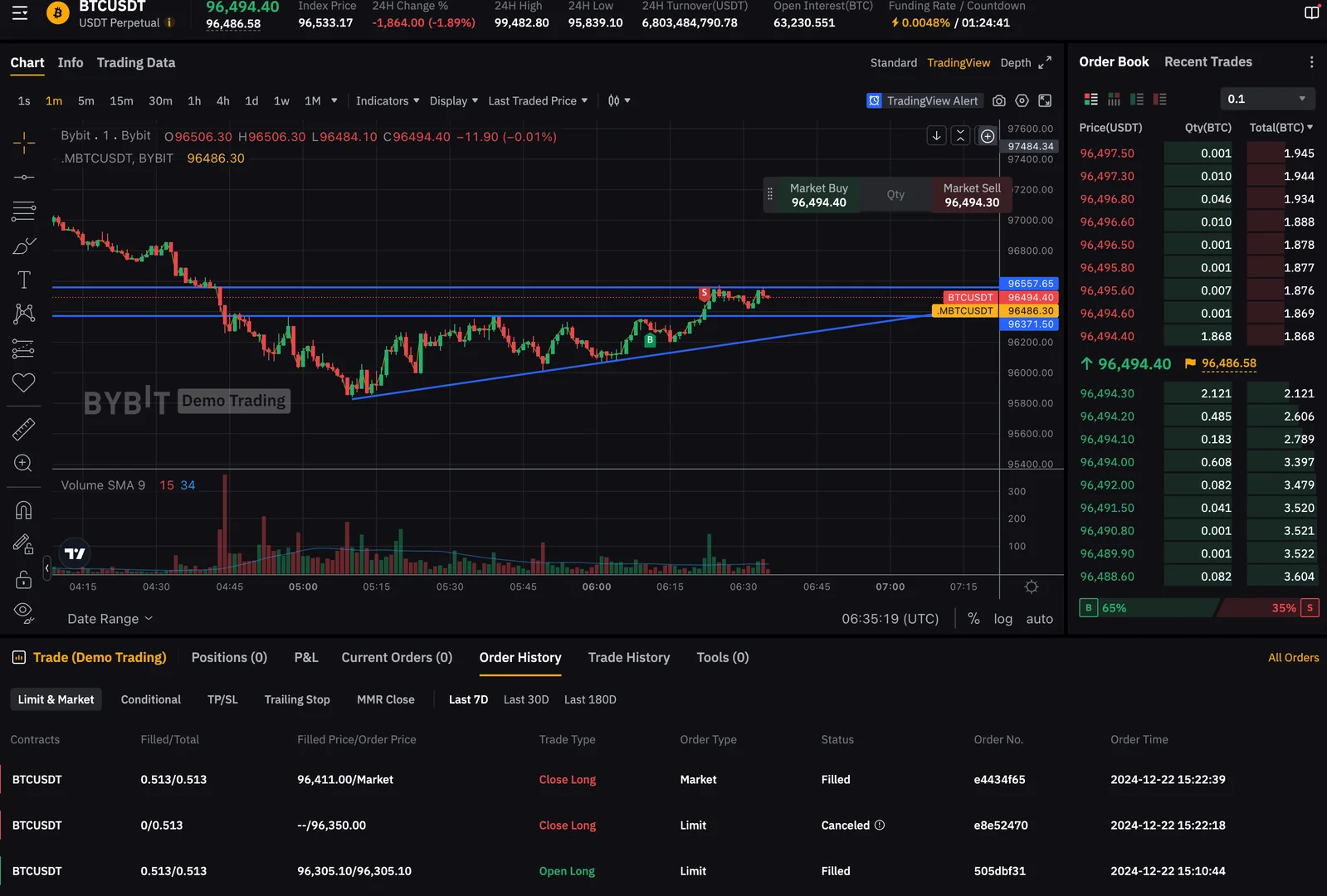Image resolution: width=1327 pixels, height=896 pixels.
Task: Collapse the left drawing toolbar
Action: [x=47, y=567]
